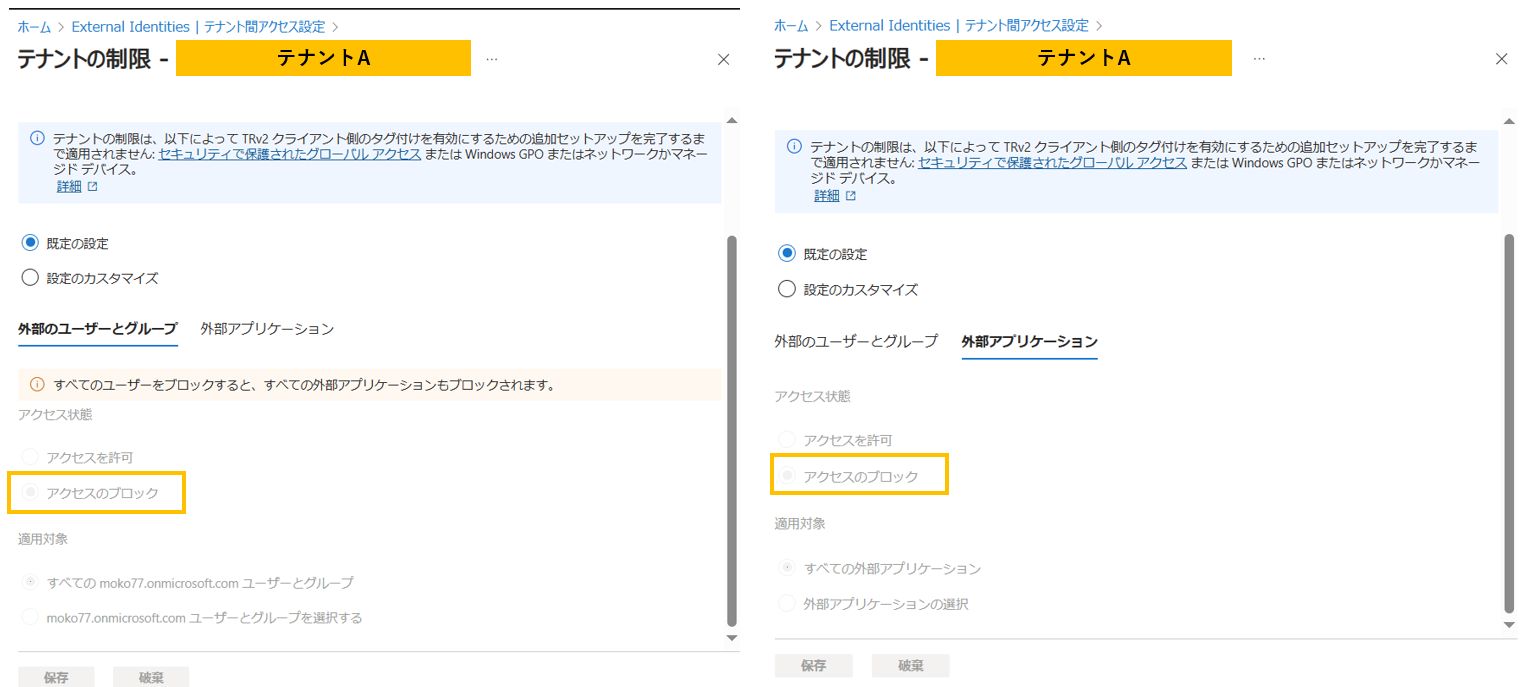Switch to 外部のユーザーとグループ tab in right panel
Viewport: 1524px width, 687px height.
click(x=856, y=341)
